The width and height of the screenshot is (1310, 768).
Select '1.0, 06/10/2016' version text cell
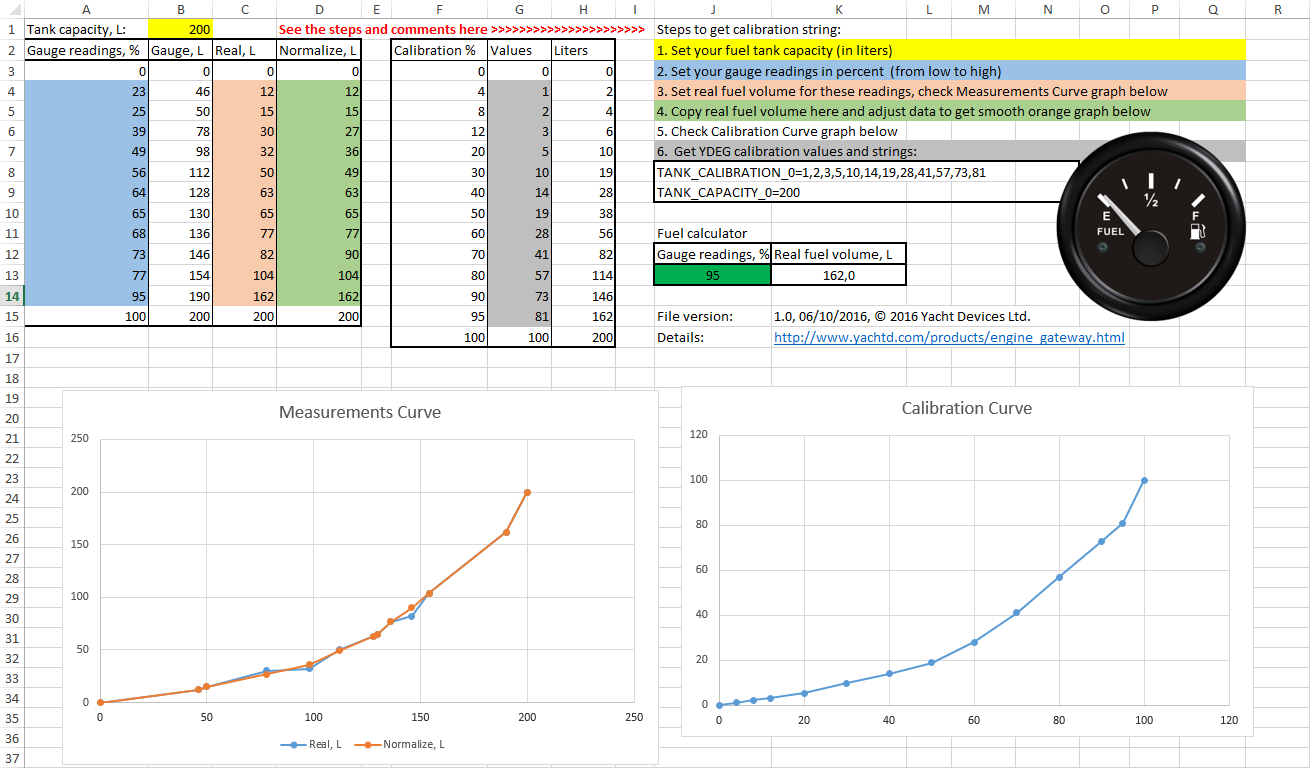click(902, 316)
